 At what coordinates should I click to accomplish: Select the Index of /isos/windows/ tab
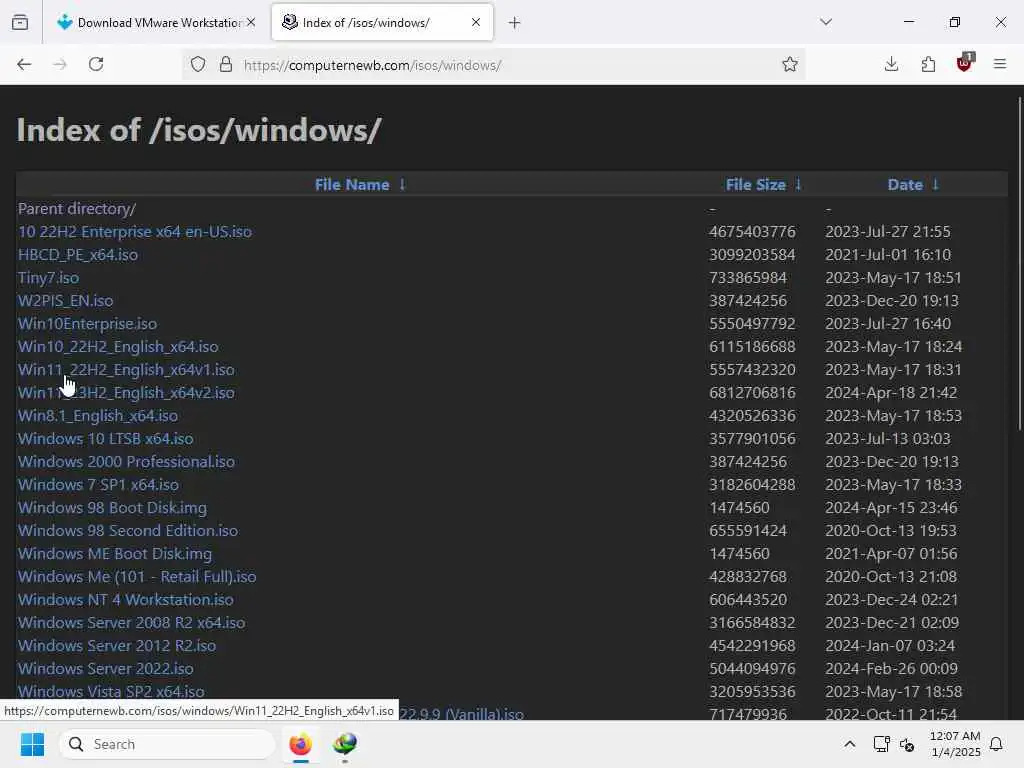[382, 23]
